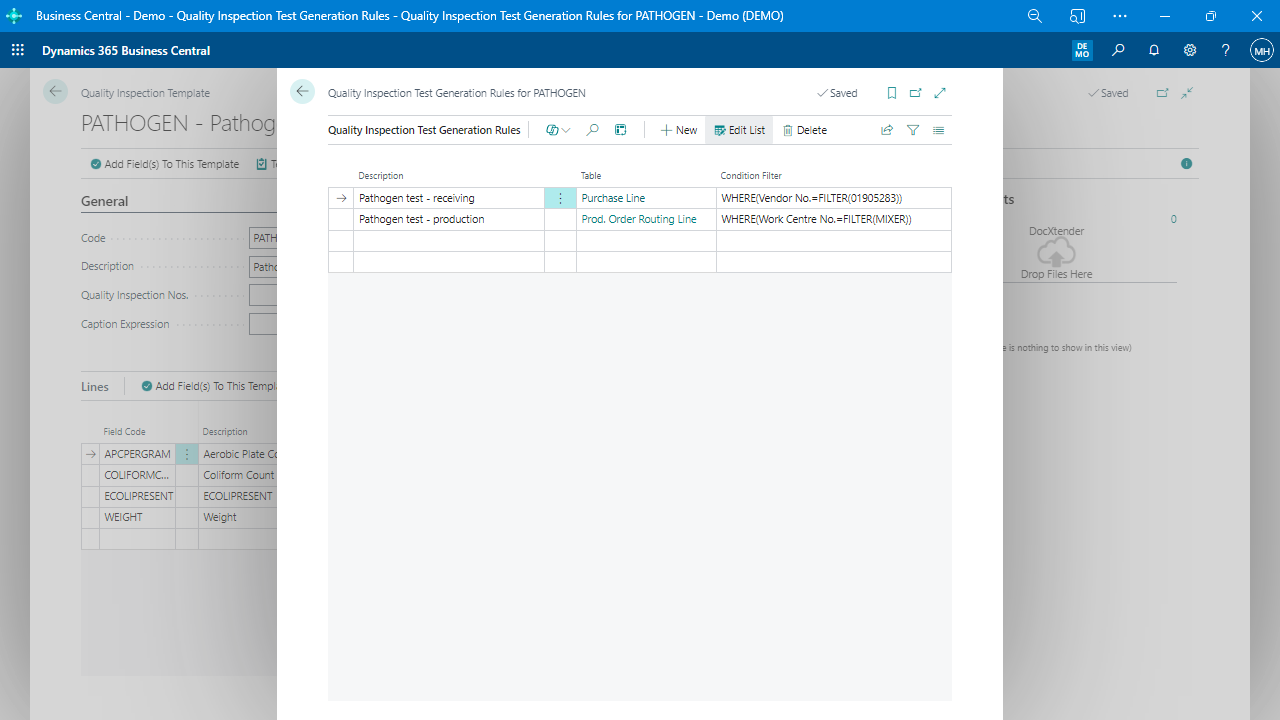The width and height of the screenshot is (1280, 720).
Task: Open the notifications bell icon
Action: [1154, 51]
